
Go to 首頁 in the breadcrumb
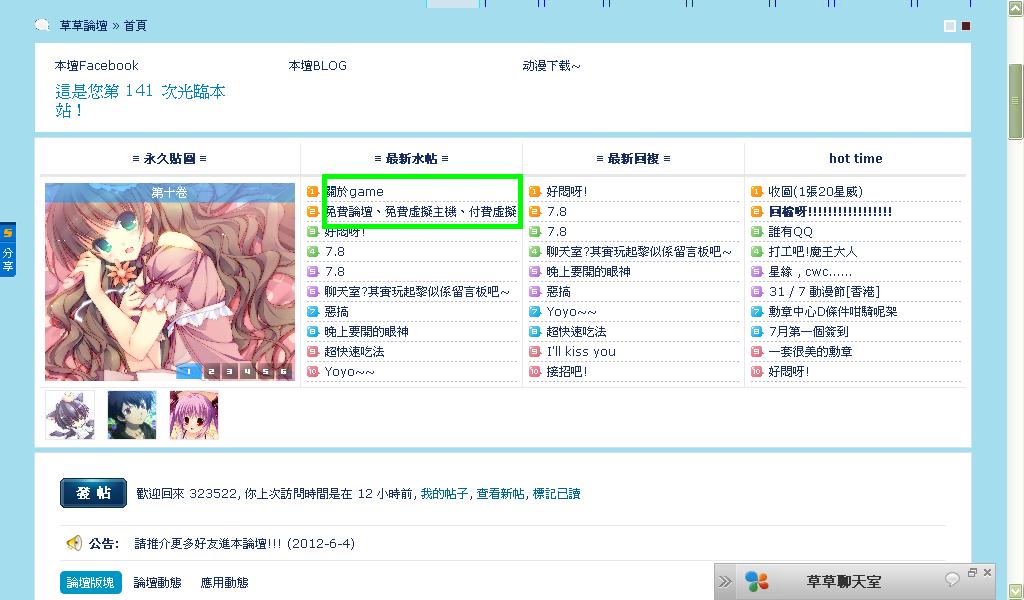click(x=135, y=25)
